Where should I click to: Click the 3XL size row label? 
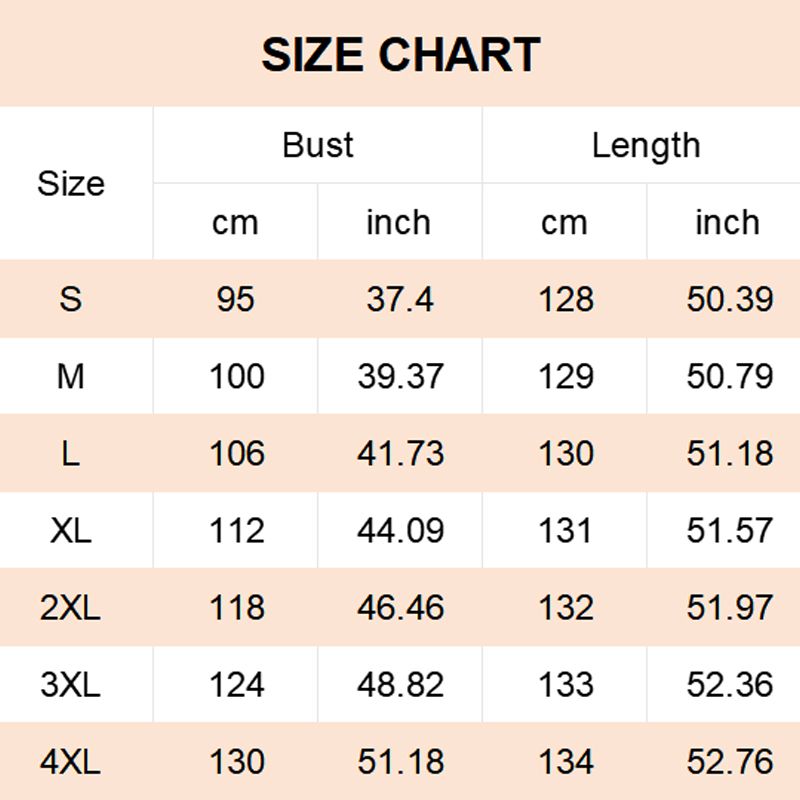[x=71, y=685]
